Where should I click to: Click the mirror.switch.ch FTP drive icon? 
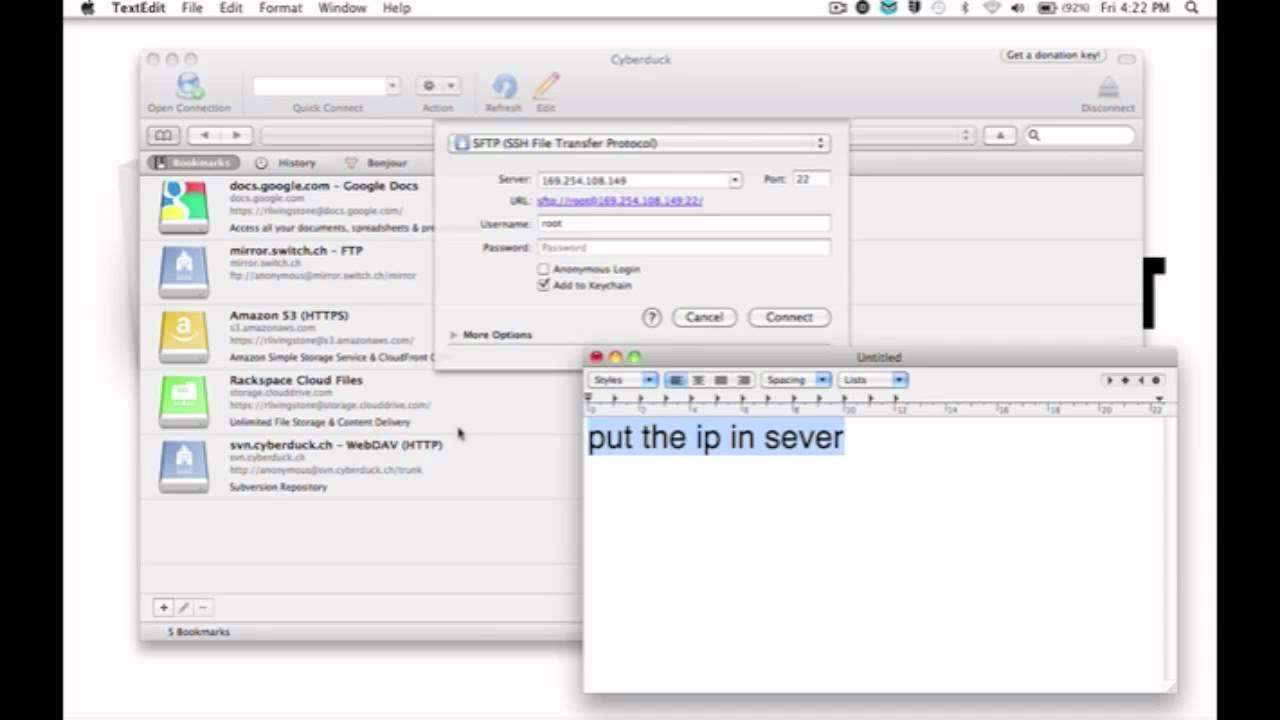(x=184, y=272)
